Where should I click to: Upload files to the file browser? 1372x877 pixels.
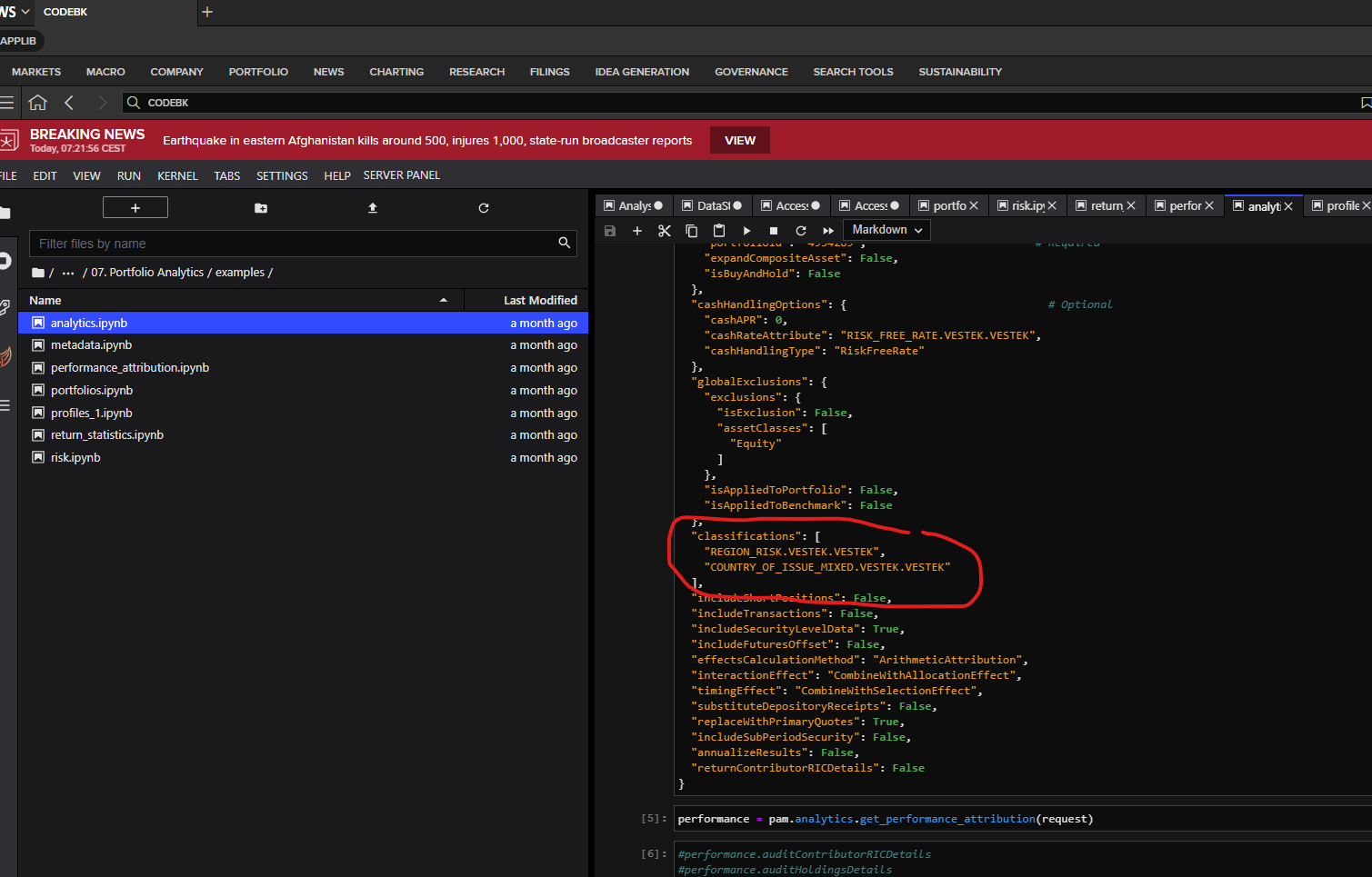[x=373, y=208]
